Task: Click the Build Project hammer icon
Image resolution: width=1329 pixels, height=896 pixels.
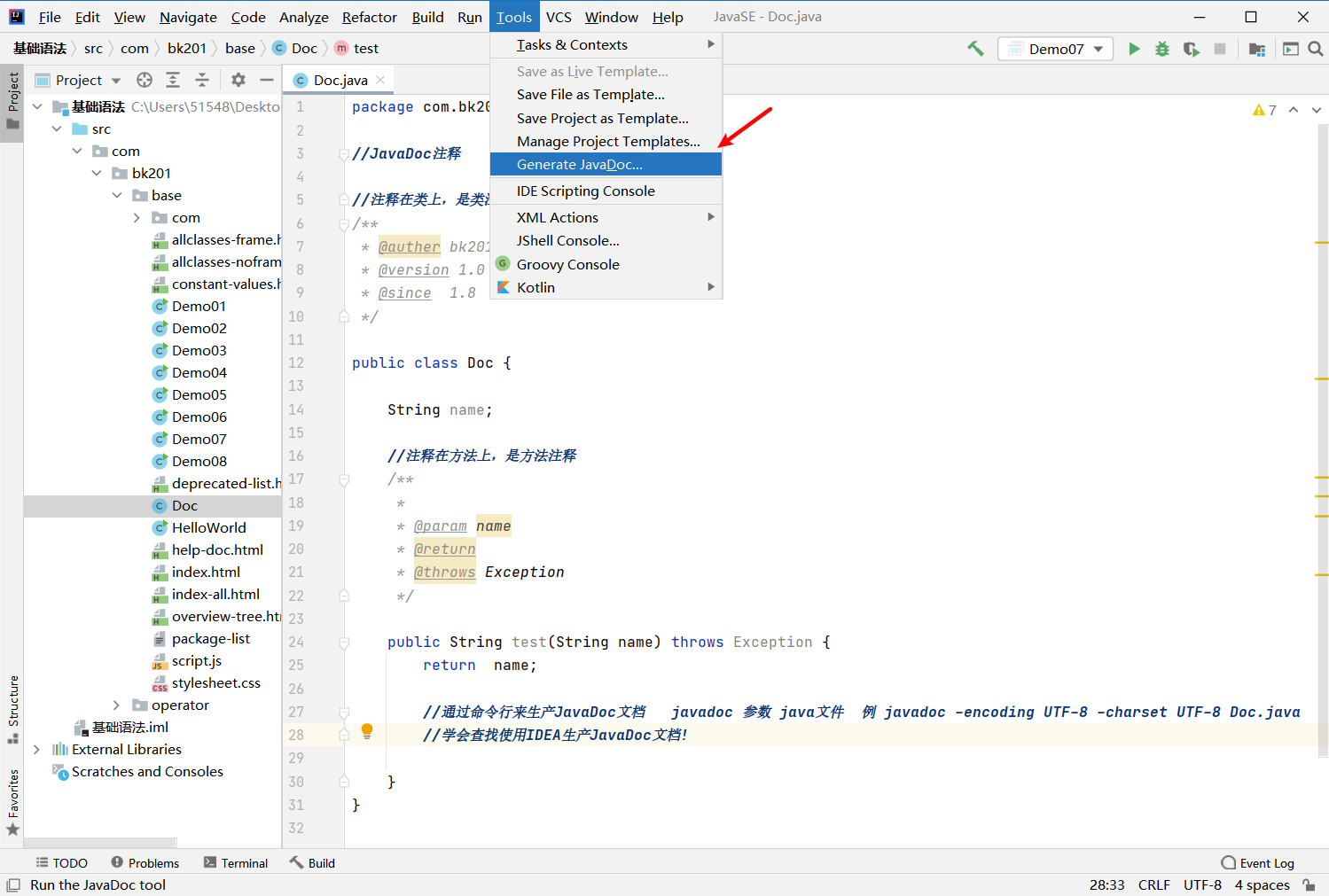Action: (975, 49)
